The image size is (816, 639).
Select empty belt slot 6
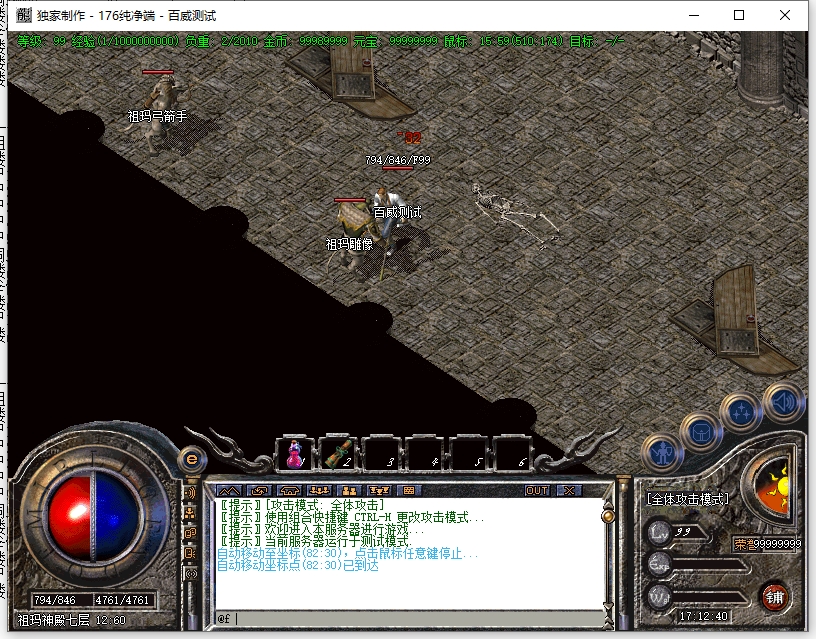coord(513,454)
